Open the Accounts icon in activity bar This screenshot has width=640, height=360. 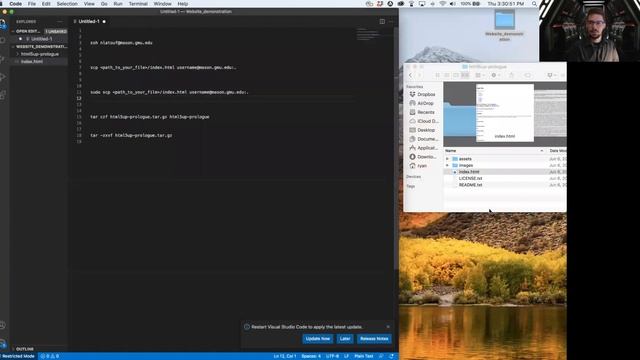2,325
